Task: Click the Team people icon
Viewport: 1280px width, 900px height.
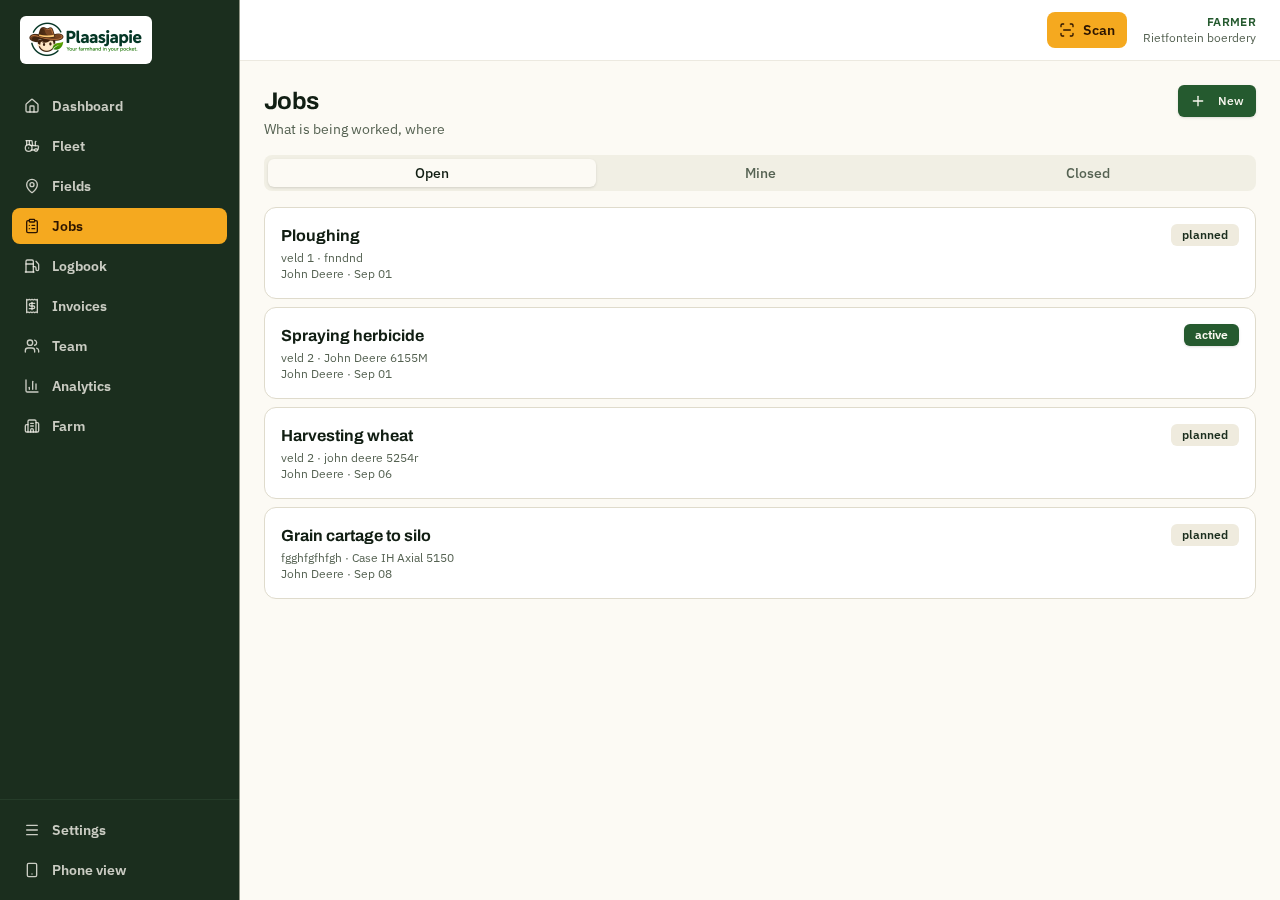Action: coord(32,346)
